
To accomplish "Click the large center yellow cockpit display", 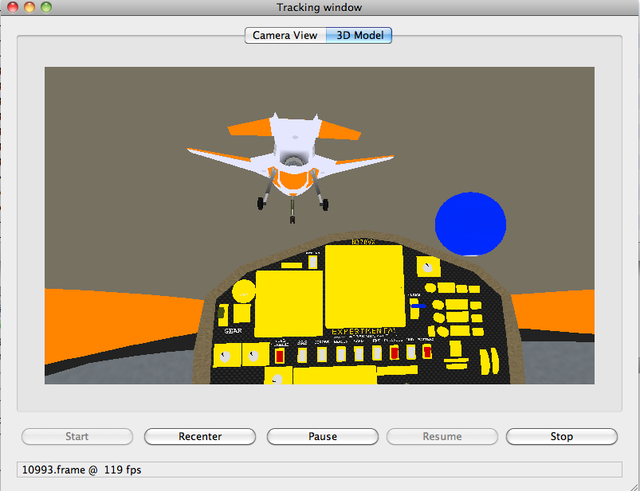I will pos(364,284).
